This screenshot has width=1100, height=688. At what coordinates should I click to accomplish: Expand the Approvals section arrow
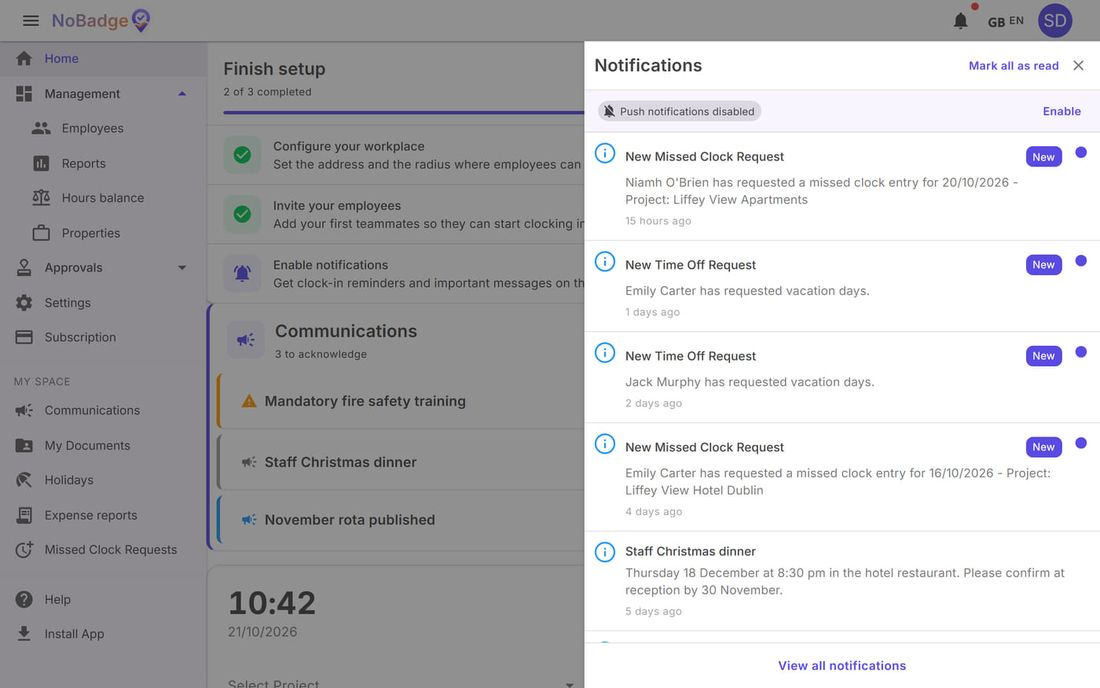[182, 267]
